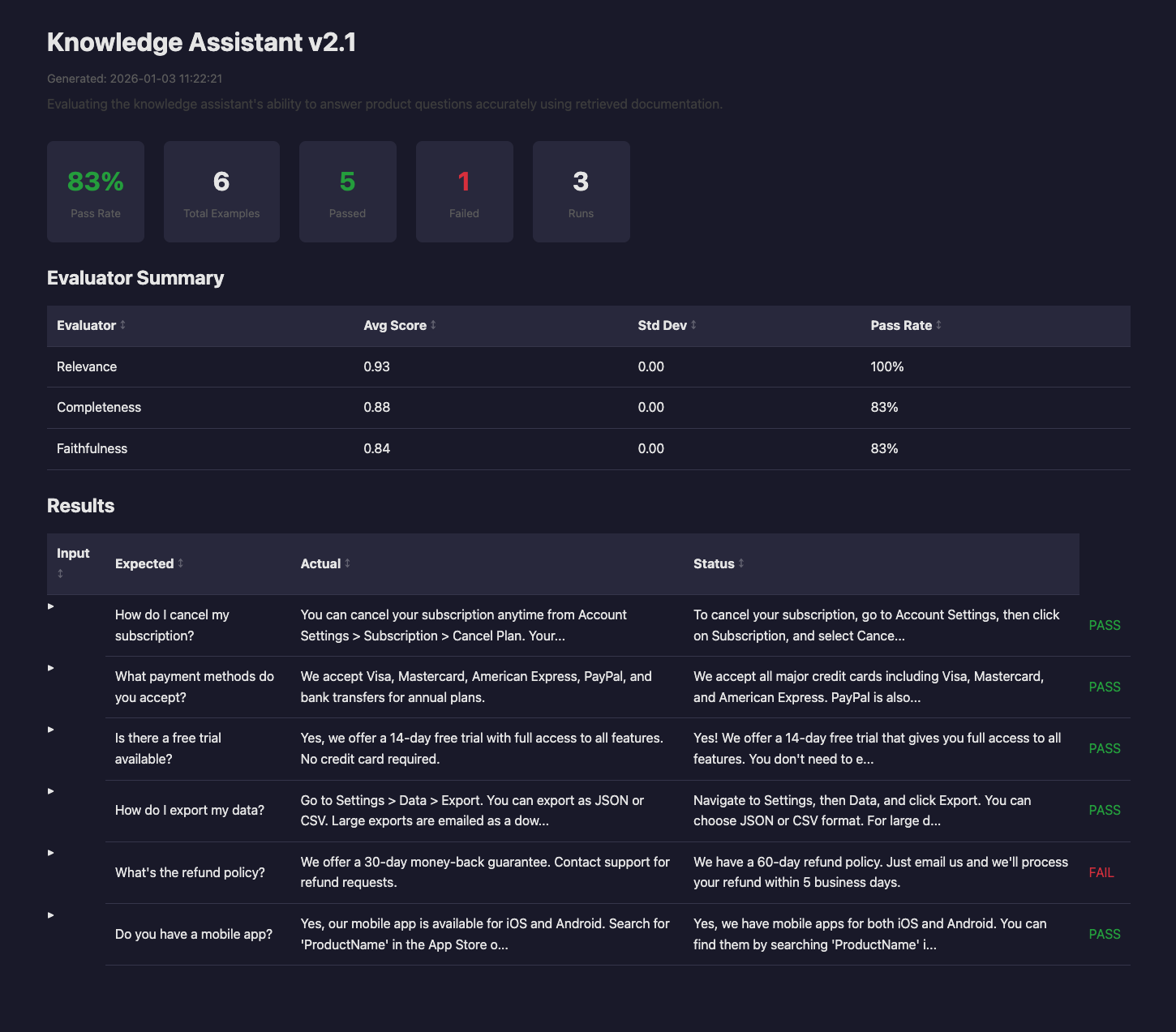Sort the Pass Rate column
Viewport: 1176px width, 1032px height.
coord(906,325)
